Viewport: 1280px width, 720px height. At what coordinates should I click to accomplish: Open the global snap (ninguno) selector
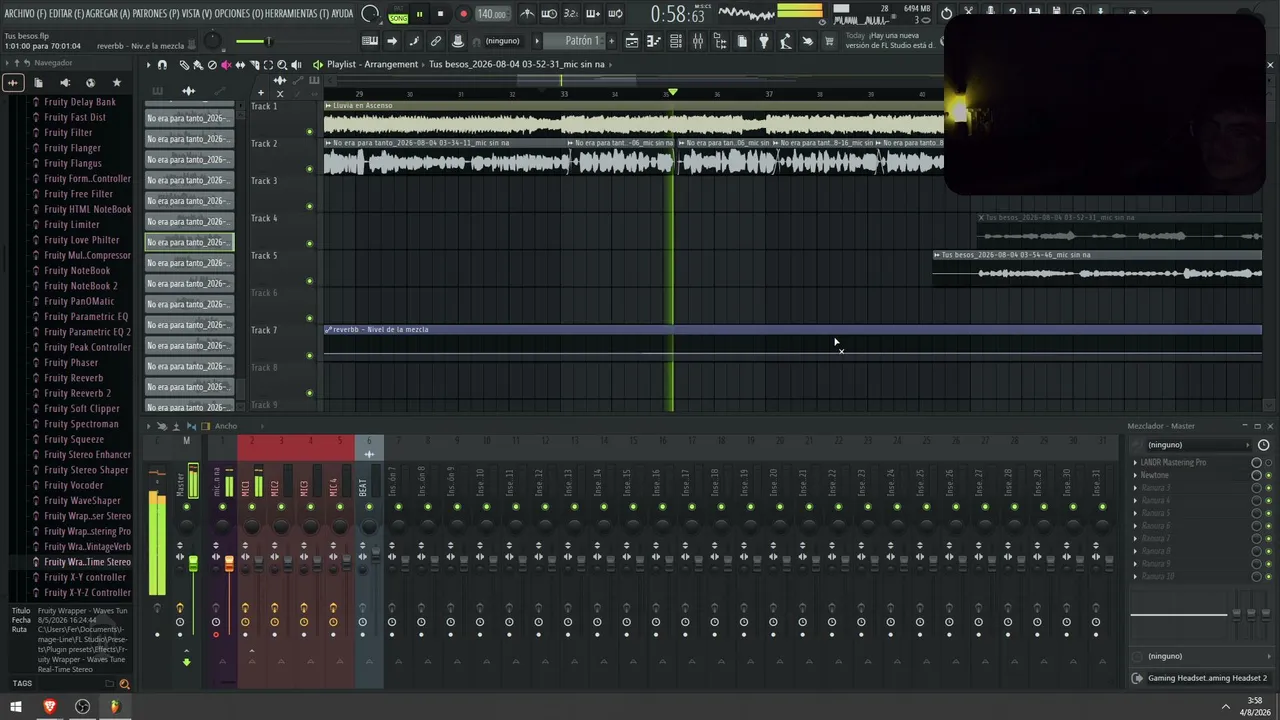click(x=503, y=41)
